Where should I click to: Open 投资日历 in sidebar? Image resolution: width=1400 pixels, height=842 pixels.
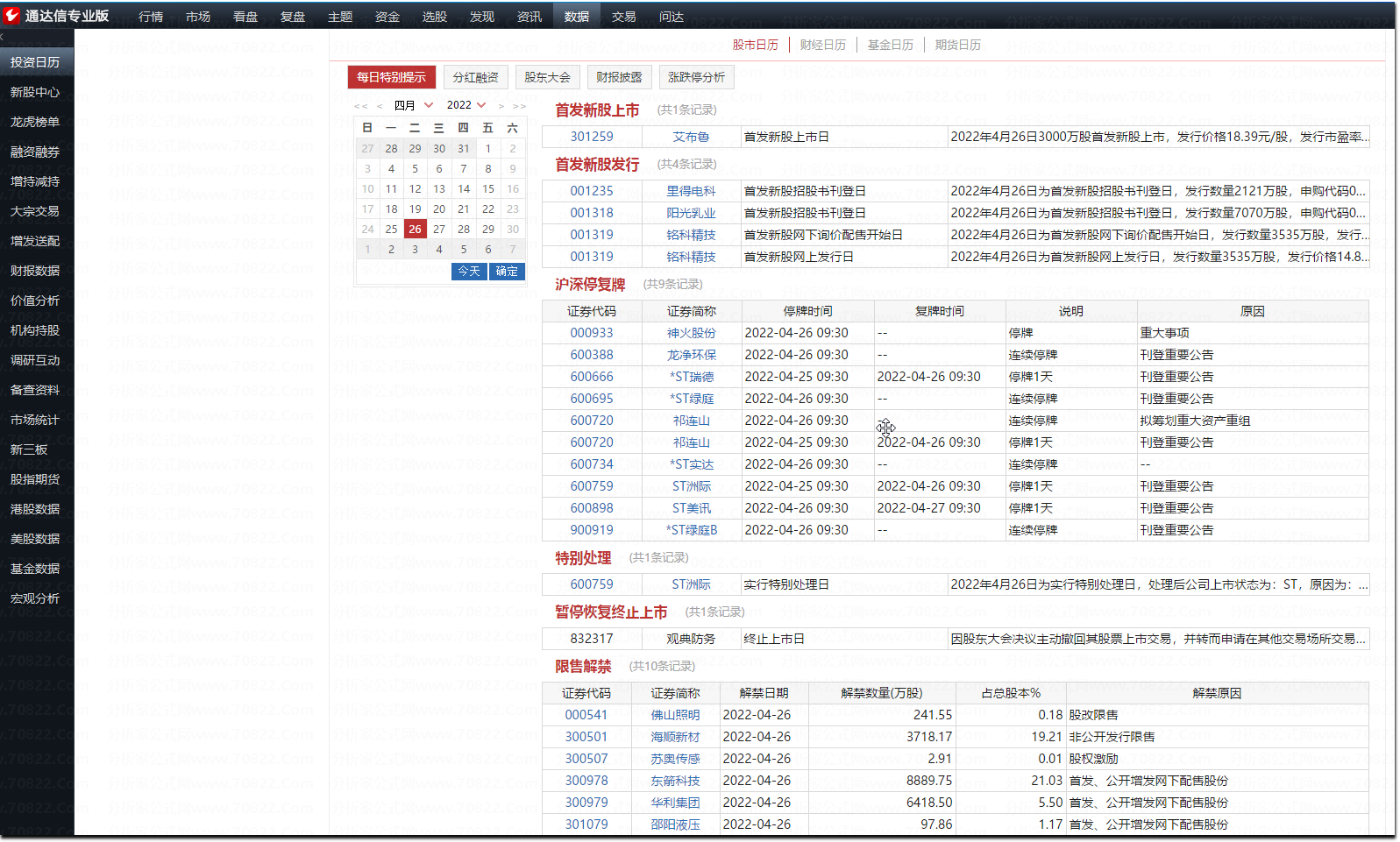(x=37, y=62)
